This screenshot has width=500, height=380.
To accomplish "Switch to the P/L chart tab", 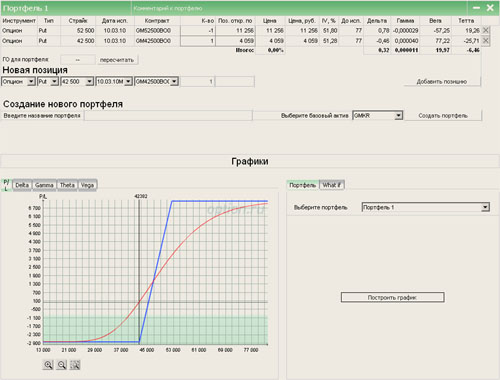I will tap(6, 185).
